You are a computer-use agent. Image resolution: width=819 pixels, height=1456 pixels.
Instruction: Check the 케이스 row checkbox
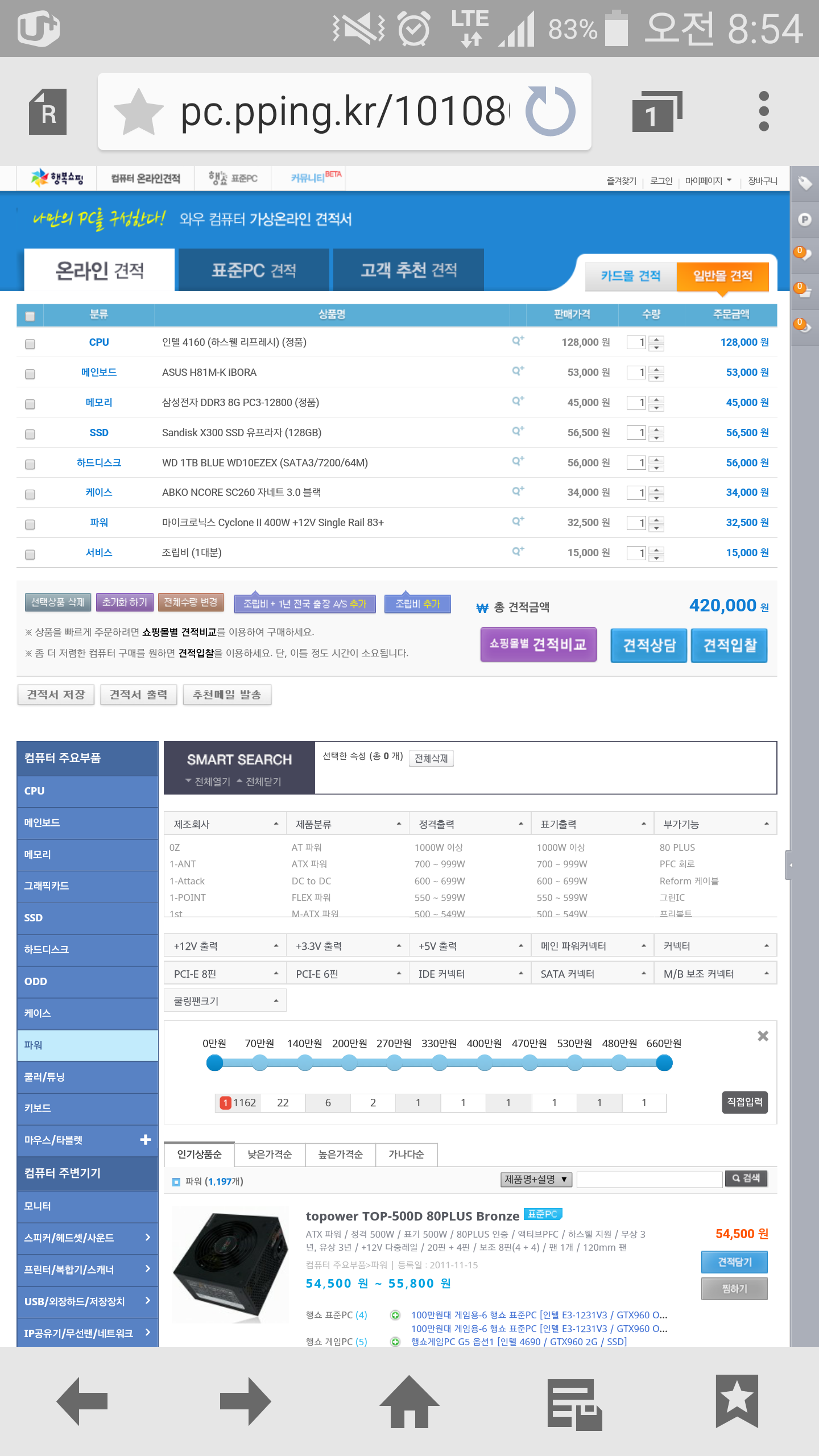(30, 494)
